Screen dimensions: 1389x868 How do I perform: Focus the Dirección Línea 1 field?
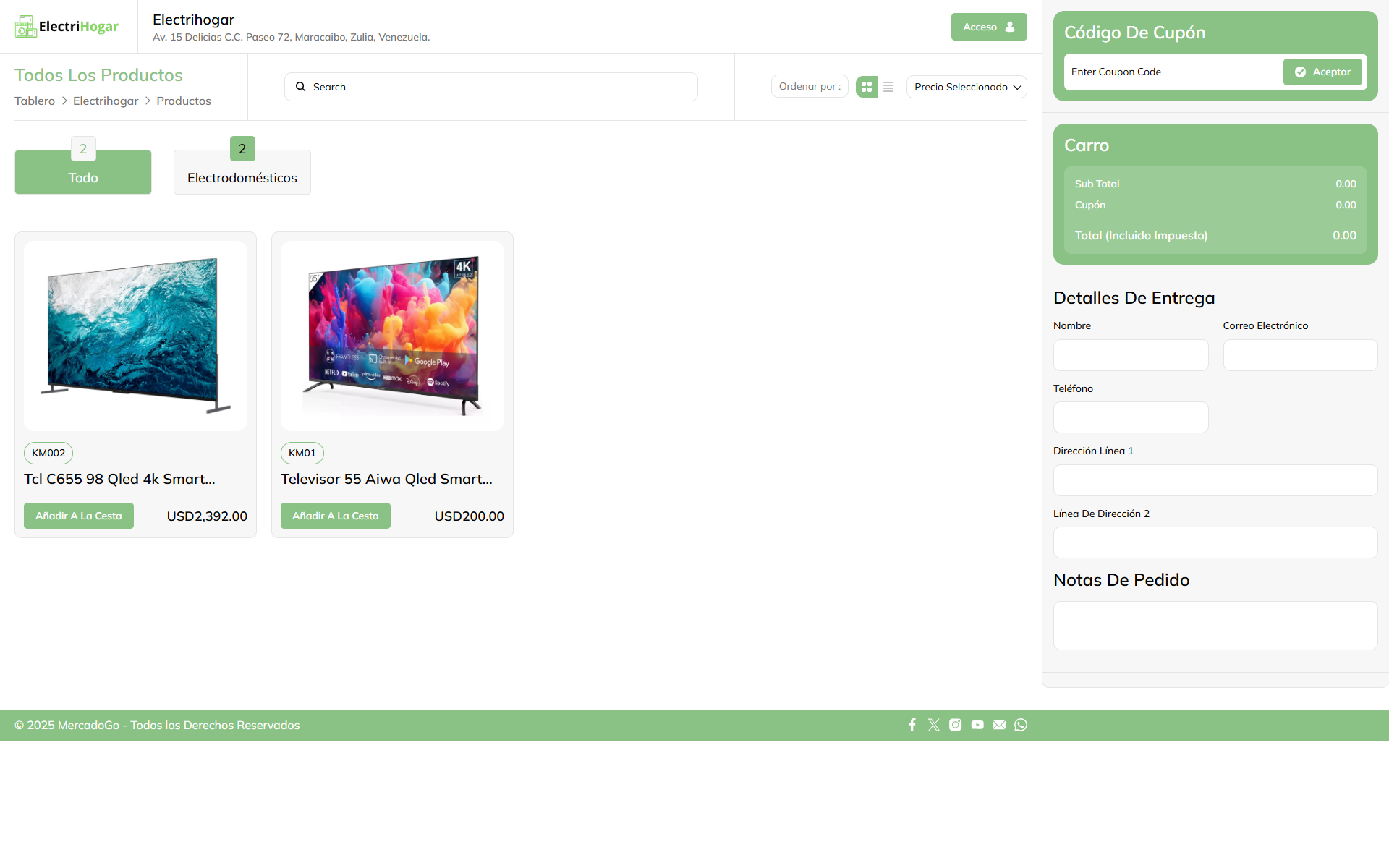point(1215,480)
